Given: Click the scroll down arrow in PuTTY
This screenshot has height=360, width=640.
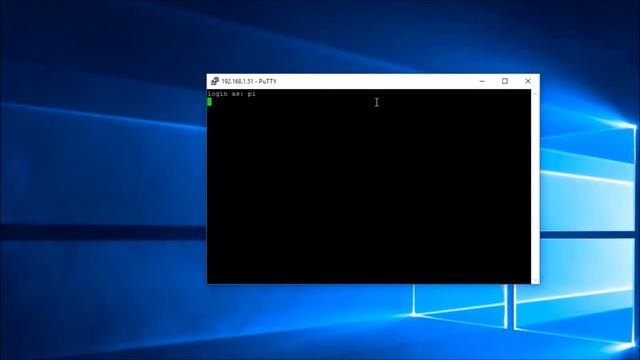Looking at the screenshot, I should tap(535, 280).
